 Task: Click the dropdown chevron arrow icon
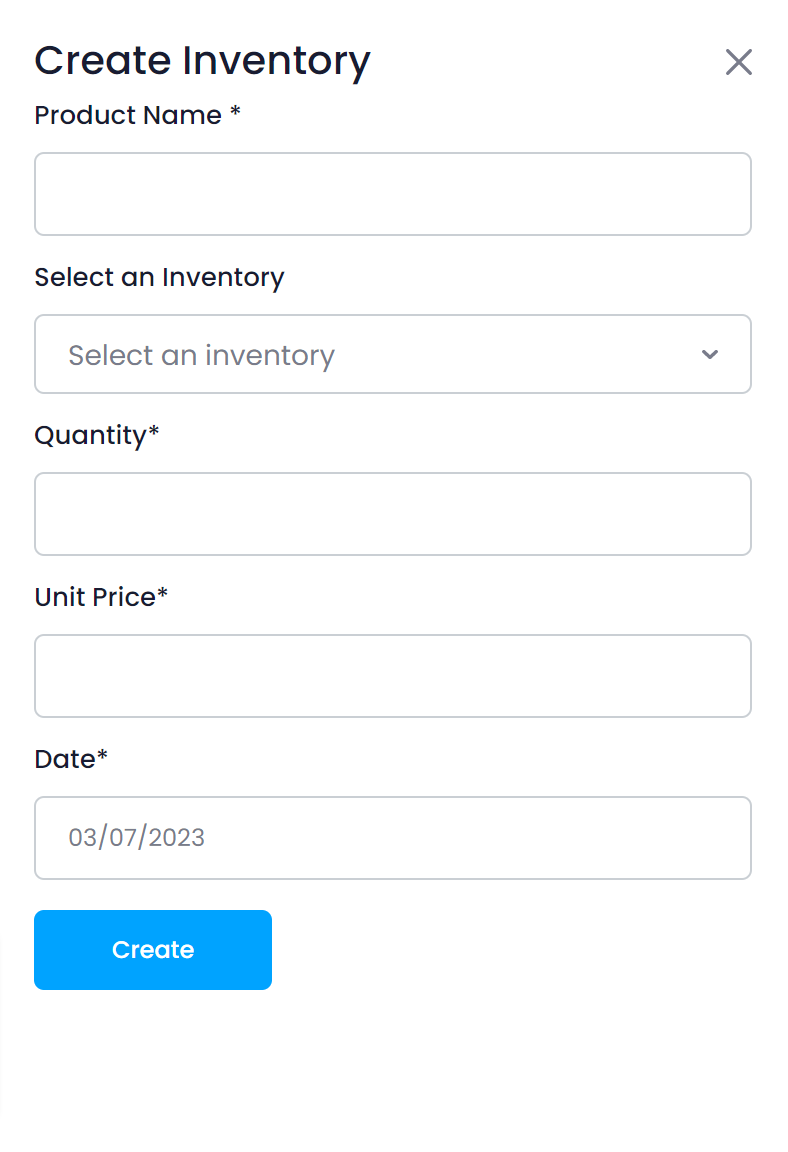(710, 355)
